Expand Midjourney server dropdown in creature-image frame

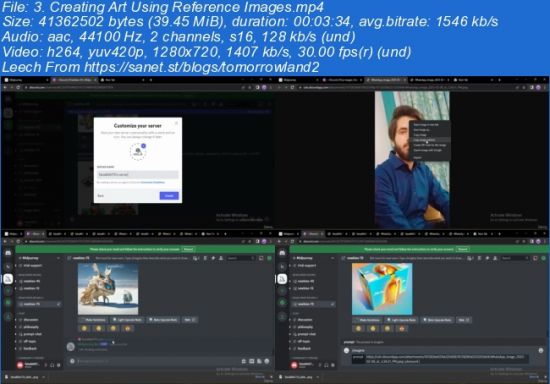pyautogui.click(x=58, y=258)
